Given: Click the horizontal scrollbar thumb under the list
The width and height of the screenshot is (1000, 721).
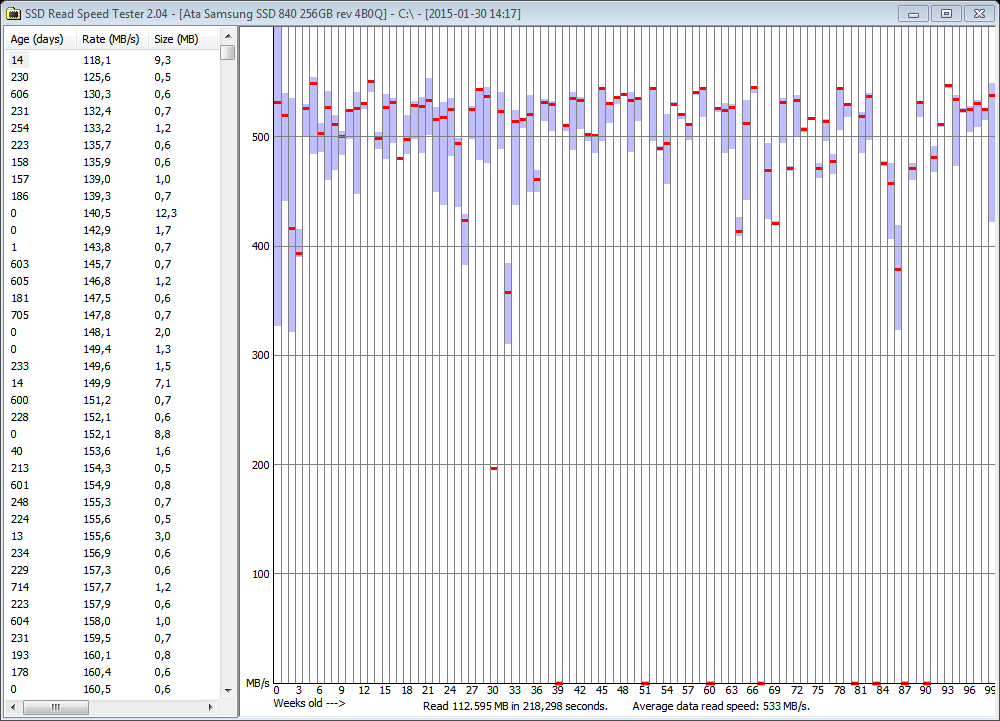Looking at the screenshot, I should click(56, 707).
